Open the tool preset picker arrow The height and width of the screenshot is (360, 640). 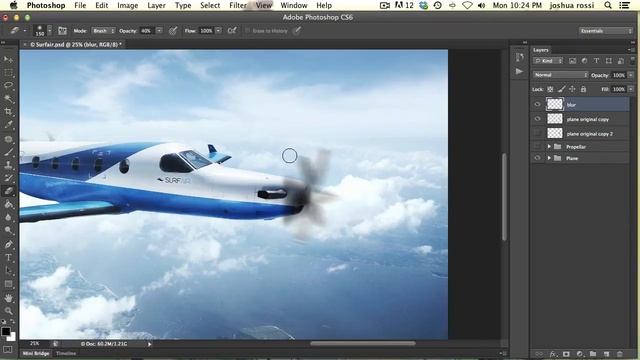pos(24,31)
